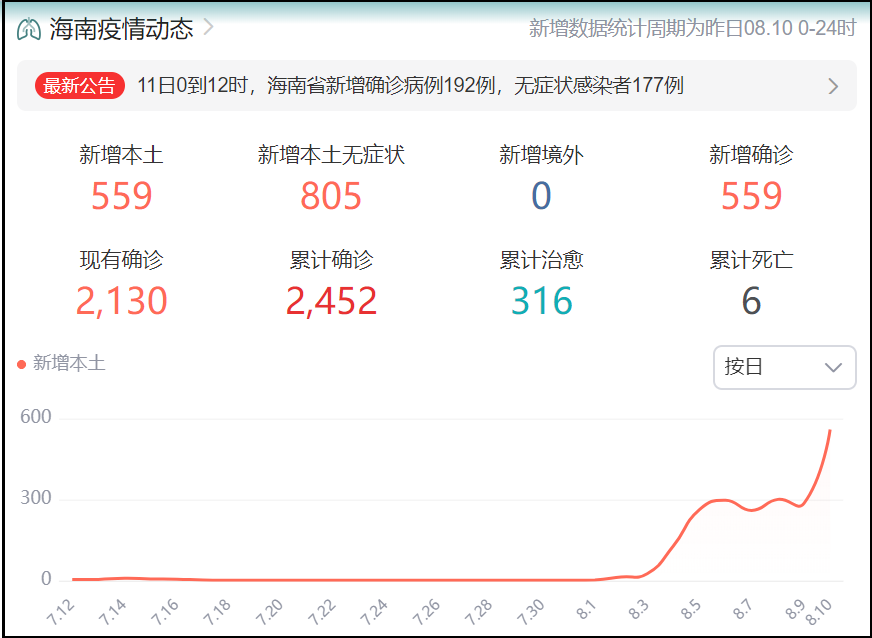This screenshot has height=638, width=872.
Task: Open the announcement about 192 new confirmed cases
Action: click(x=410, y=86)
